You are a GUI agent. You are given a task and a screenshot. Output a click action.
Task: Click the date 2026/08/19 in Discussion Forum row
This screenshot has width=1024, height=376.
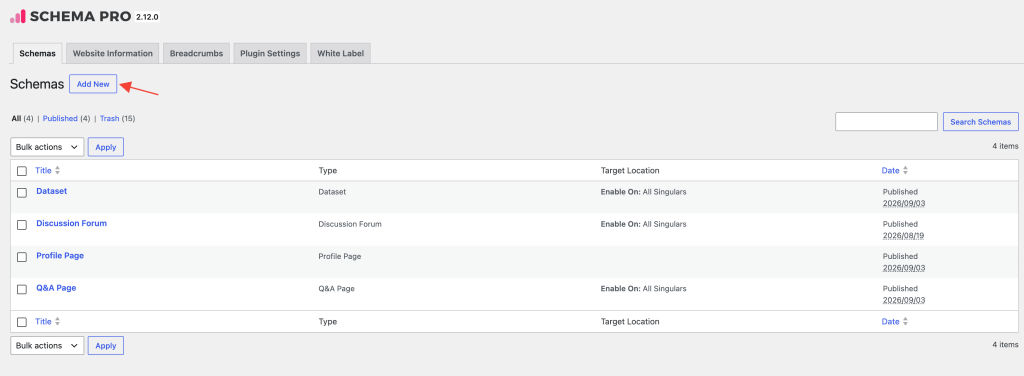[904, 236]
